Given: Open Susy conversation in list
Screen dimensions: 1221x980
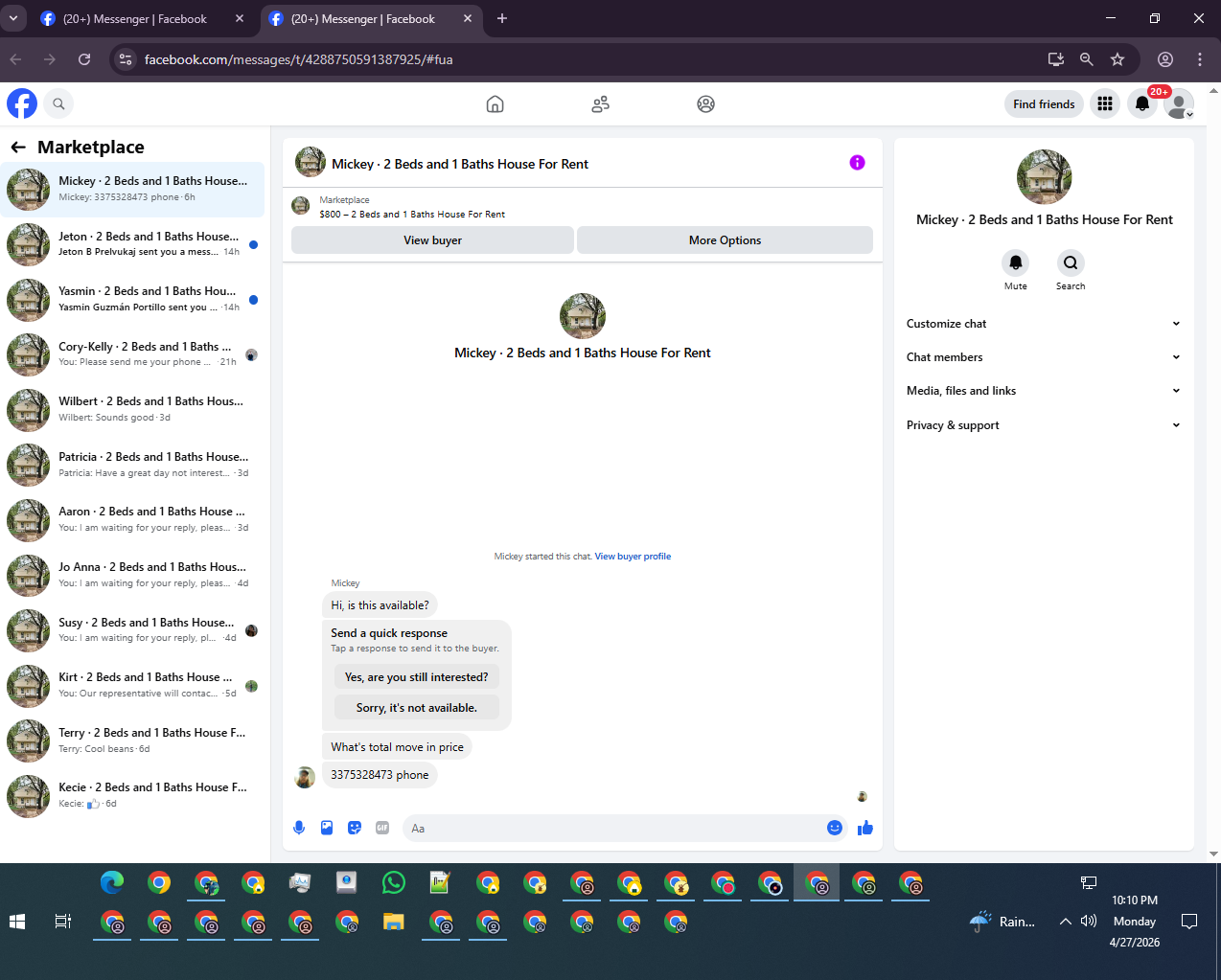Looking at the screenshot, I should pos(133,629).
